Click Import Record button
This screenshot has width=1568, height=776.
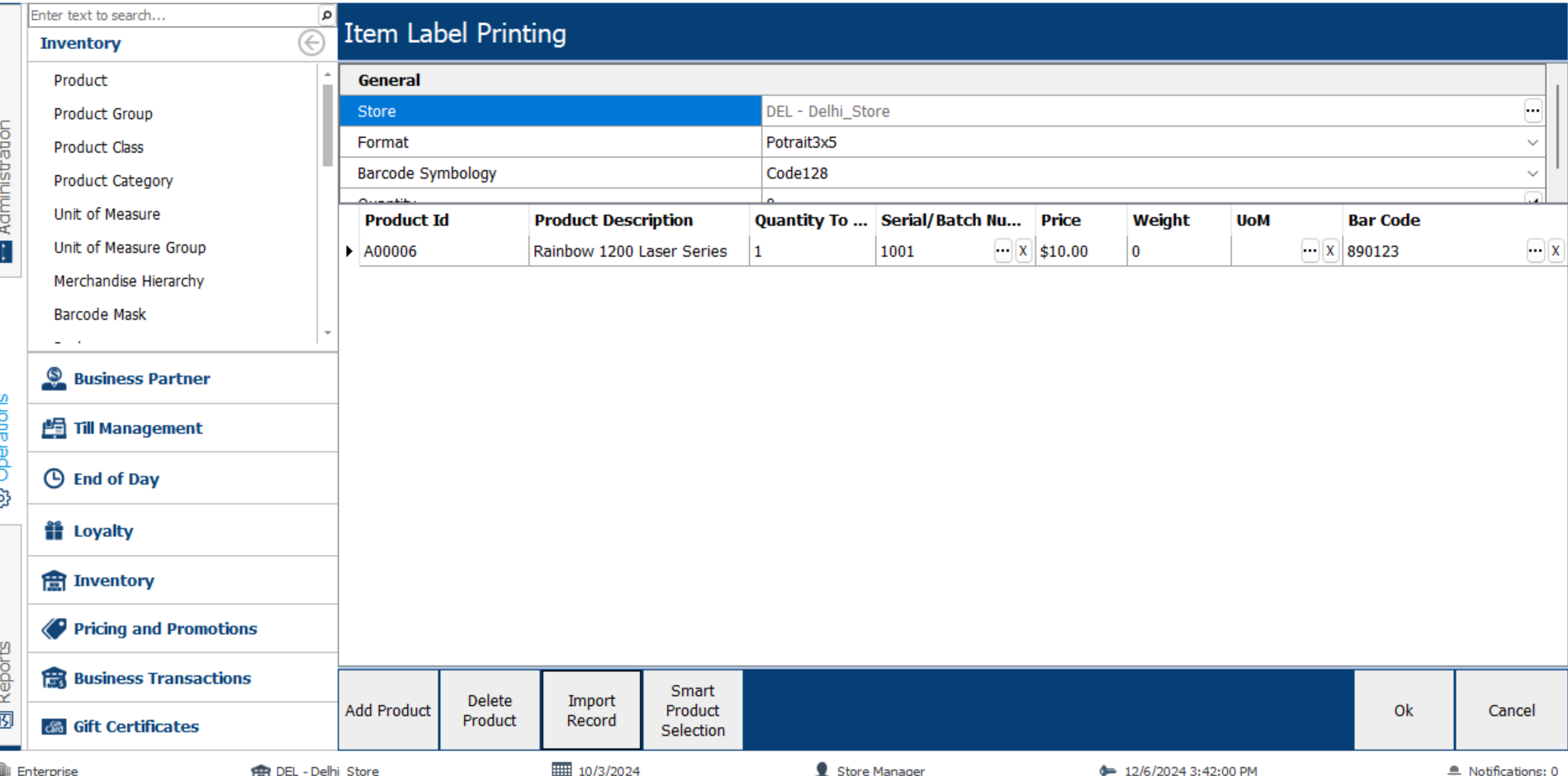click(591, 710)
